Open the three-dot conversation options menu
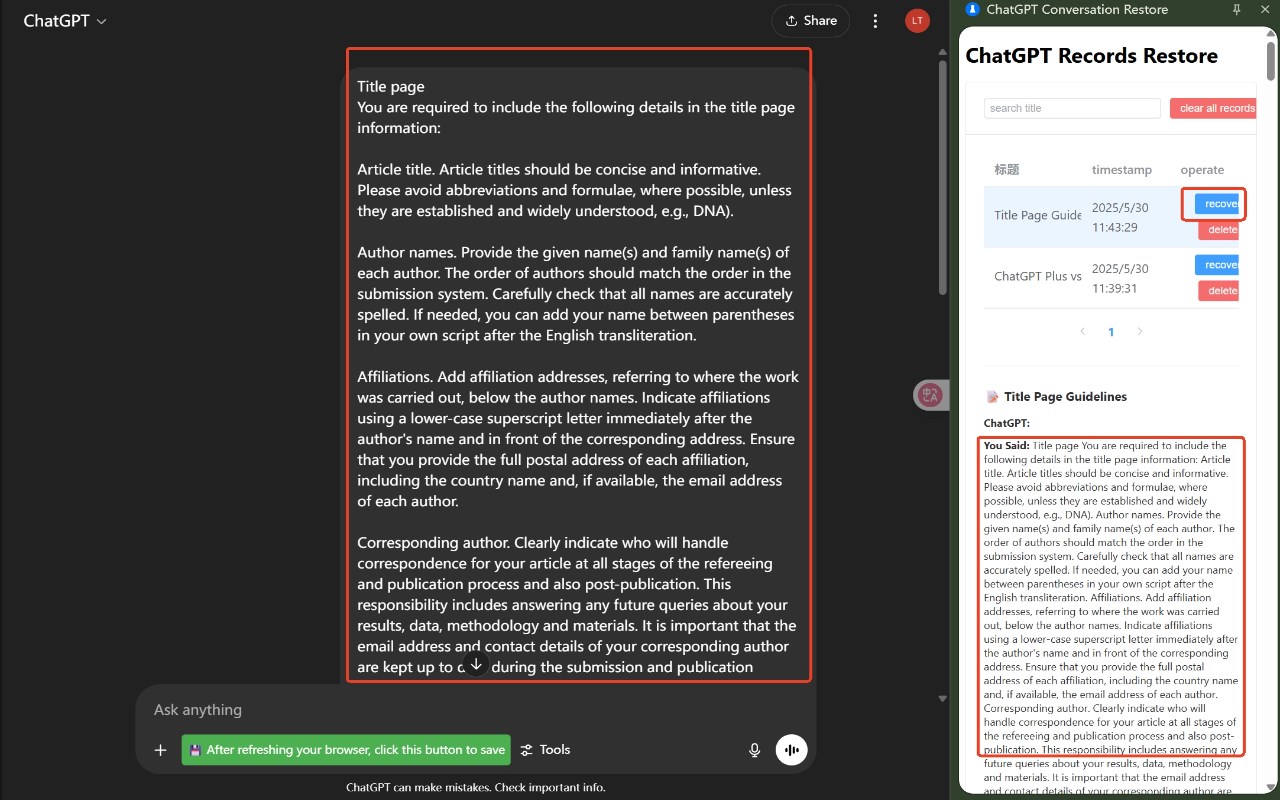1280x800 pixels. coord(876,21)
